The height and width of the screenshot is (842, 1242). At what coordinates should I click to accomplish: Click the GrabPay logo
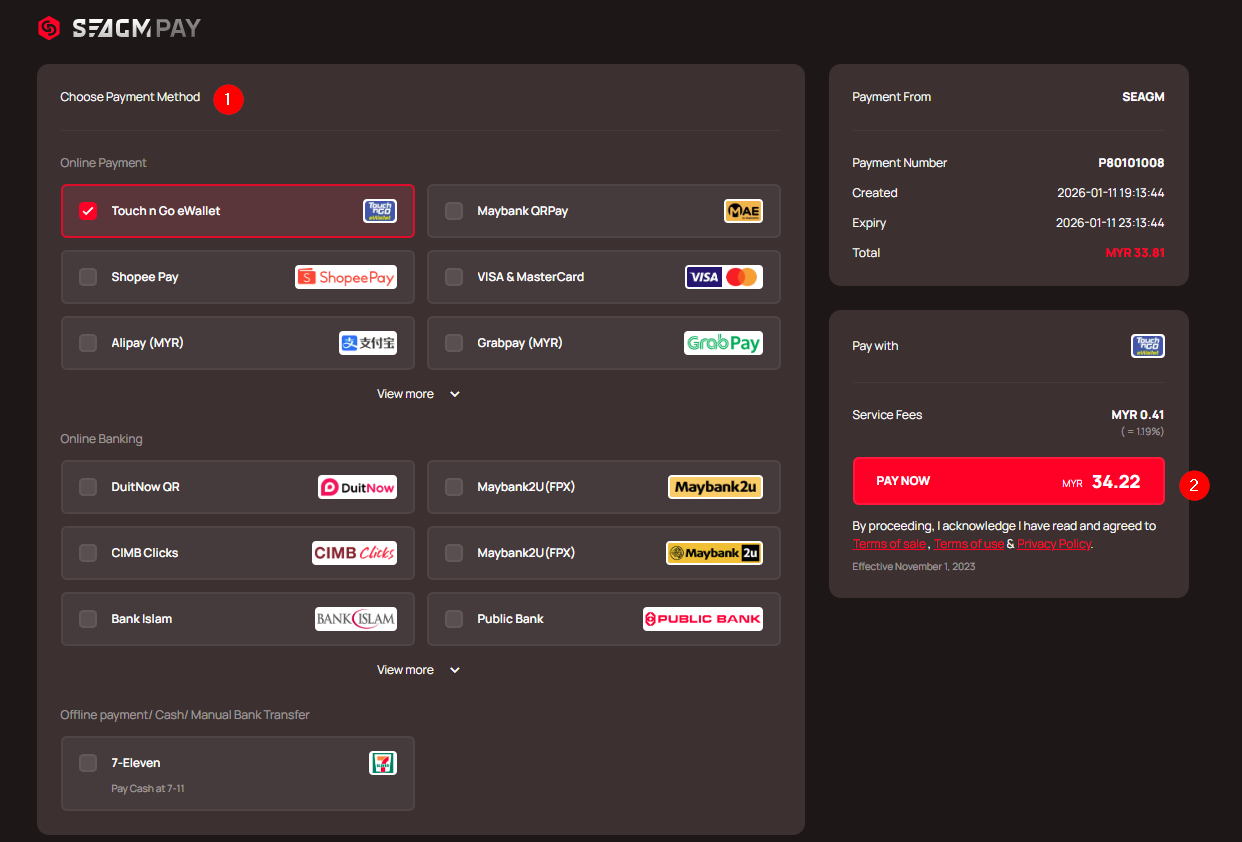click(x=723, y=343)
